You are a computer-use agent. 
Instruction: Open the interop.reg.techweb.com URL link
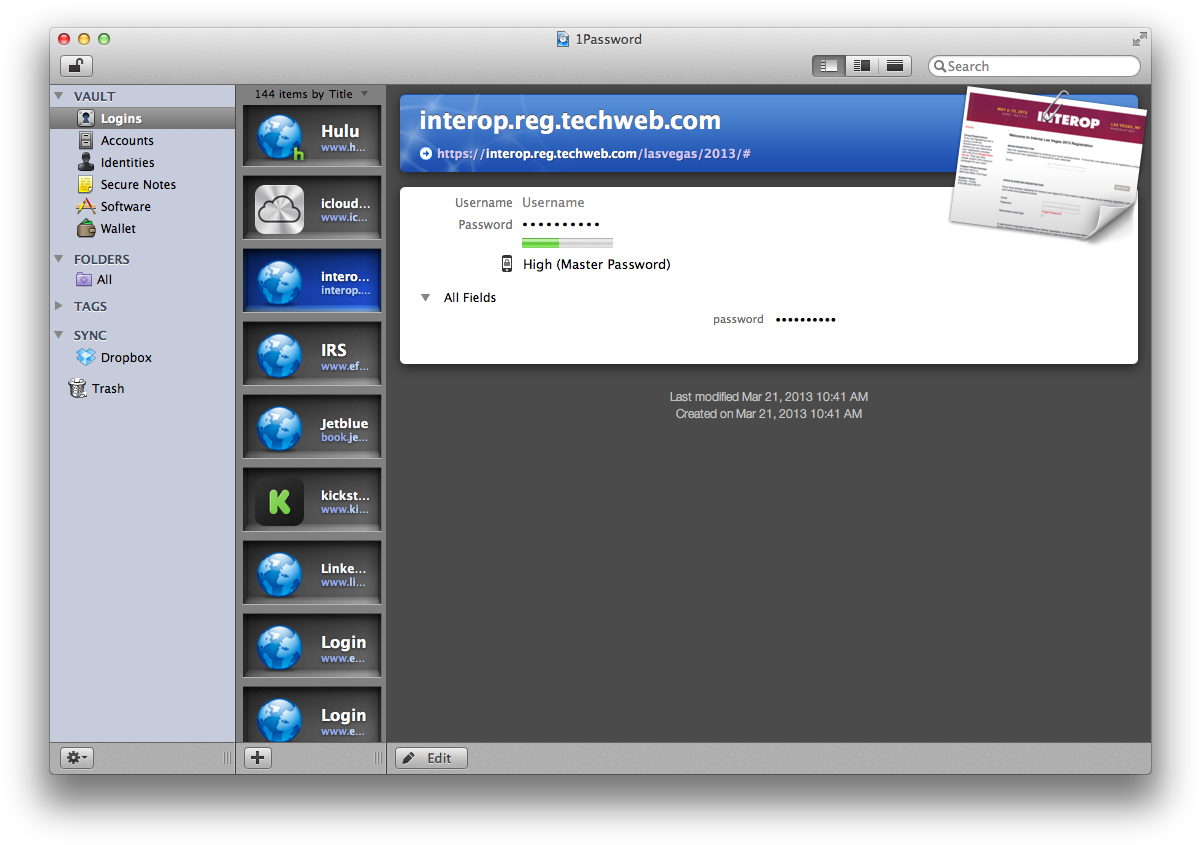[x=594, y=154]
